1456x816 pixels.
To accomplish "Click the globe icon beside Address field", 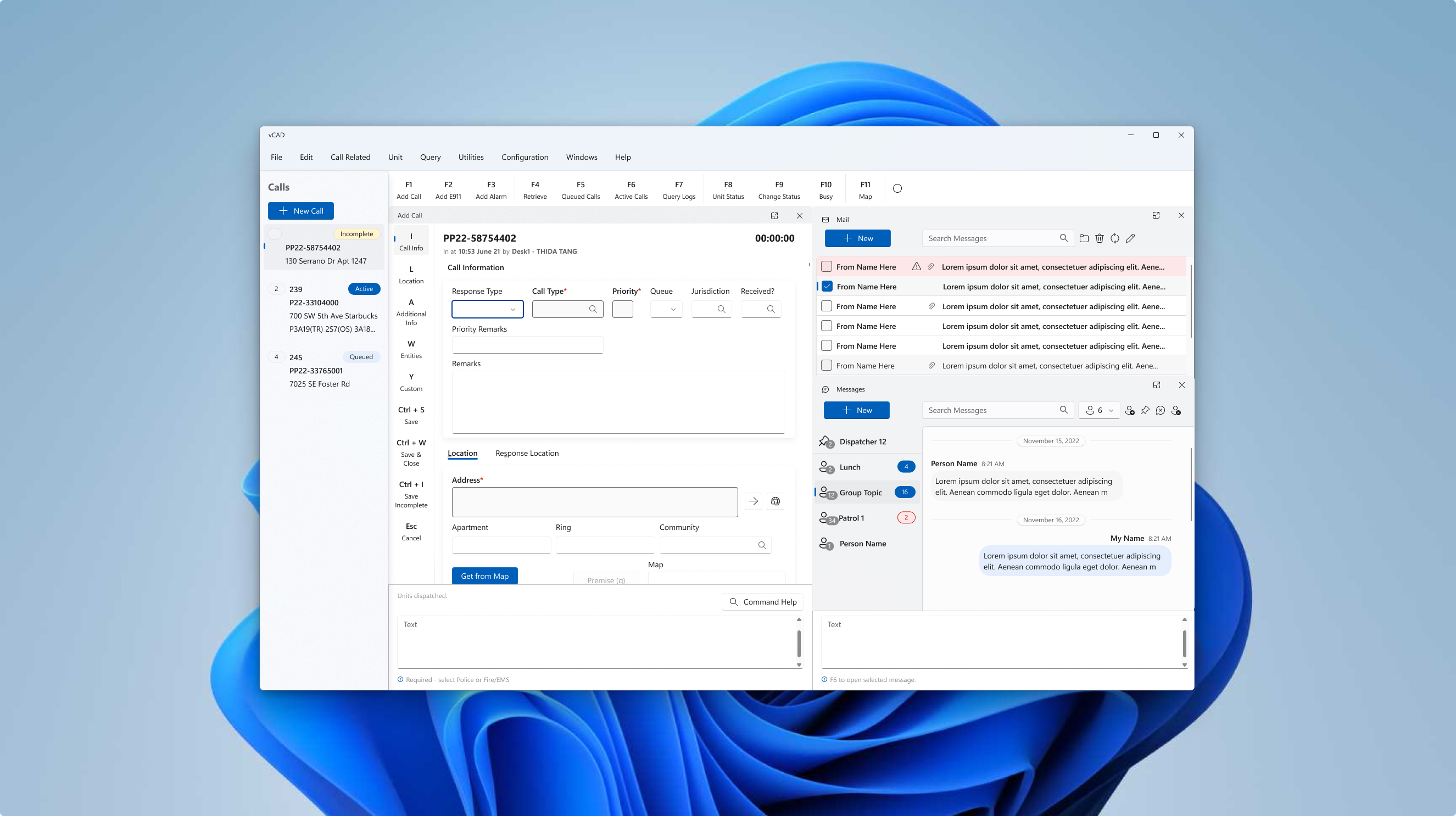I will (776, 501).
